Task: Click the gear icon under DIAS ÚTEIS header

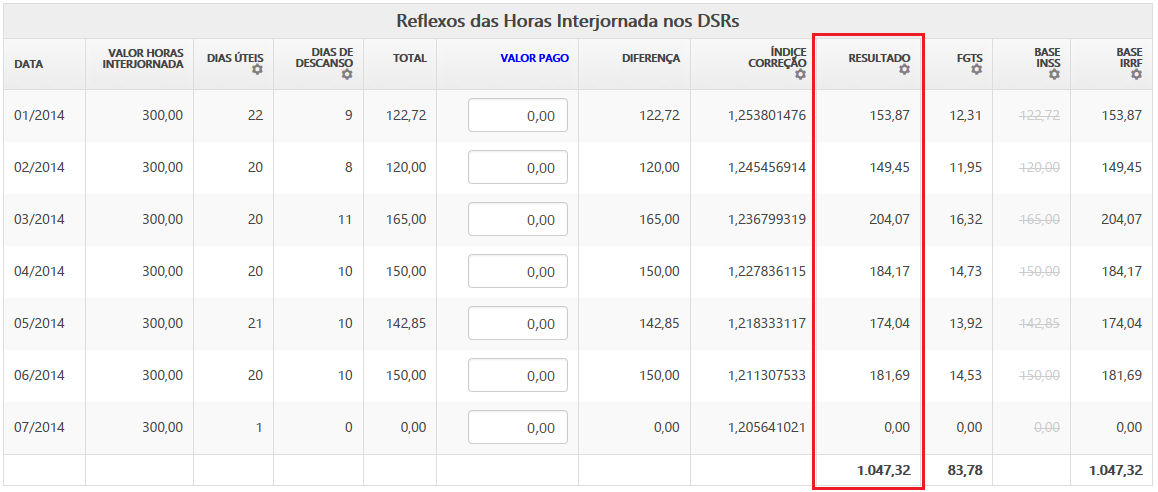Action: click(x=257, y=70)
